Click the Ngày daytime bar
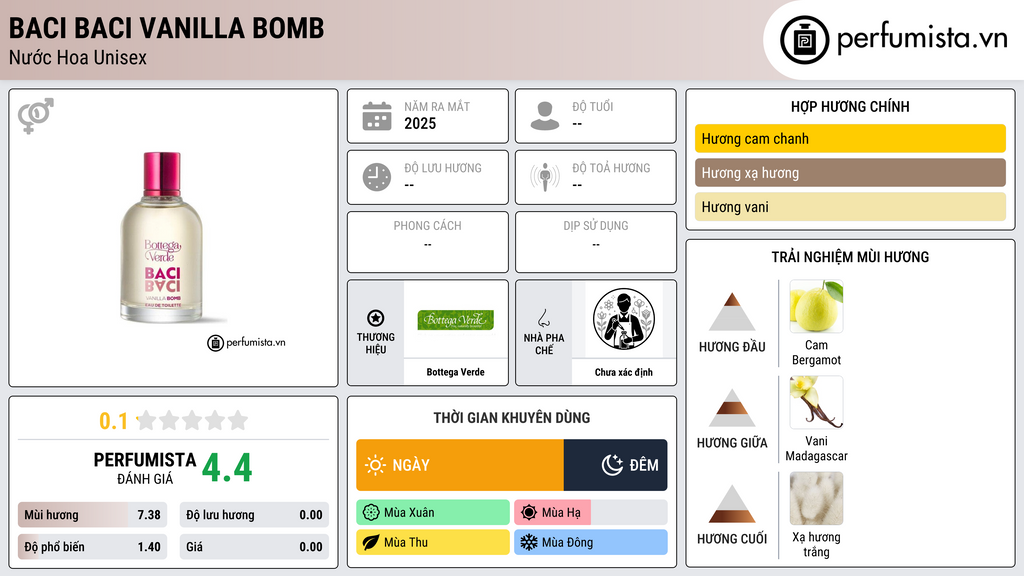Viewport: 1024px width, 576px height. (460, 465)
